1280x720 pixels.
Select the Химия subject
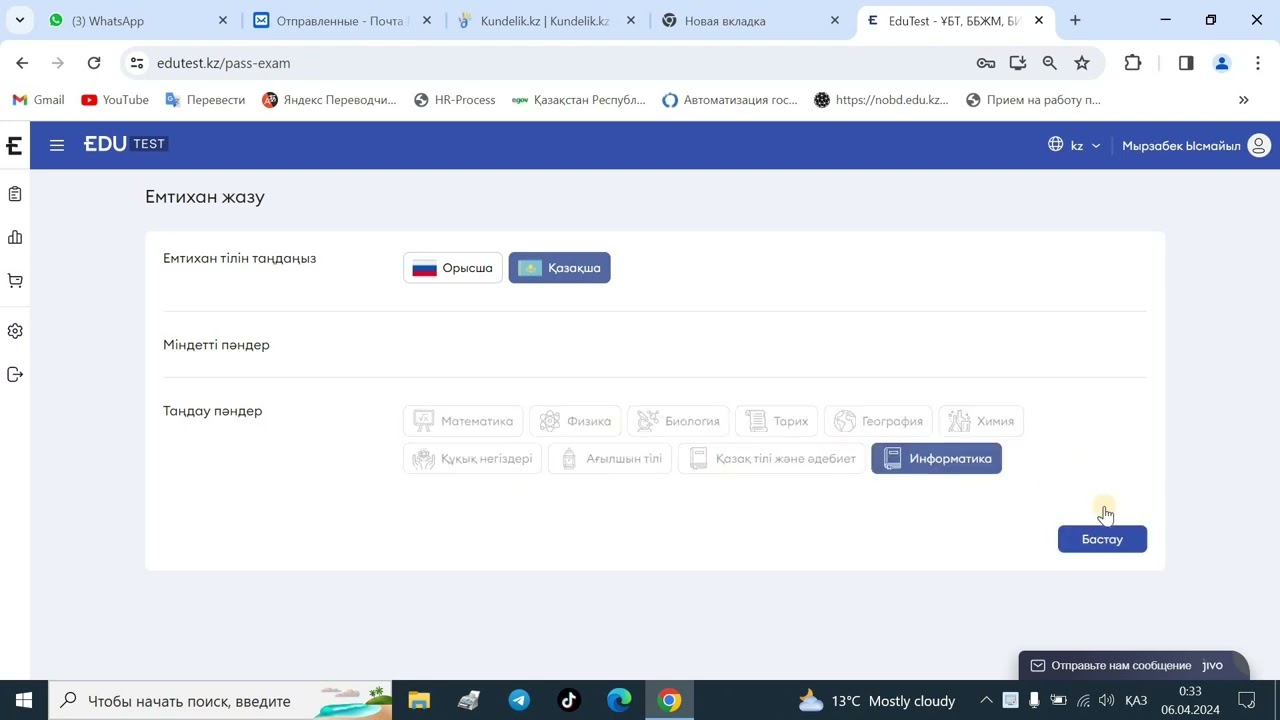point(981,421)
